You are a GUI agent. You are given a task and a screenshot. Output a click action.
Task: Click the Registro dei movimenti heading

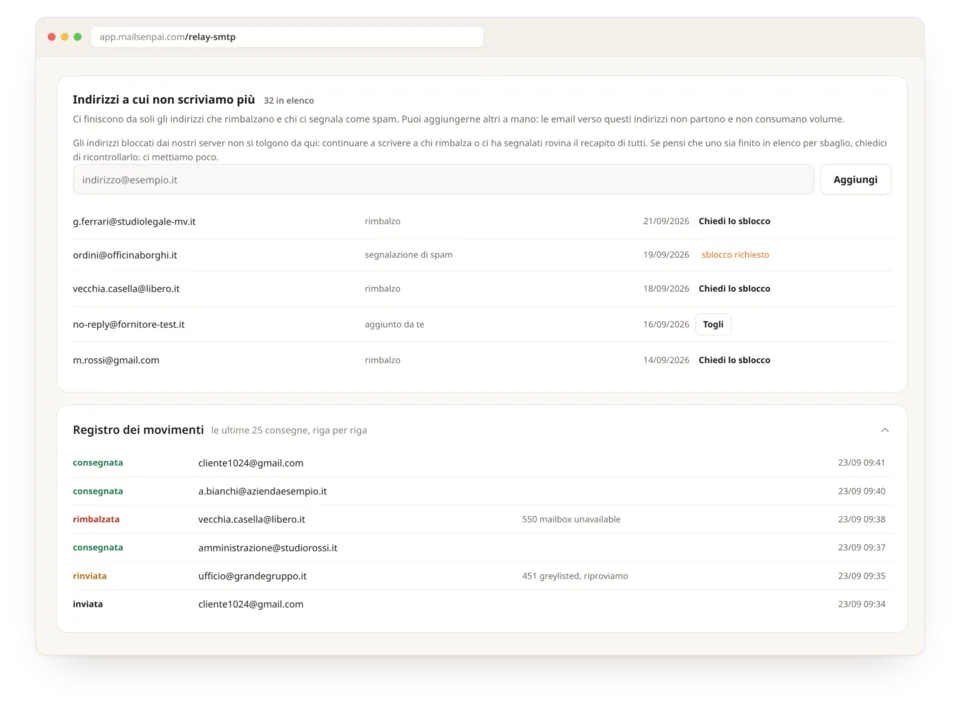coord(138,430)
